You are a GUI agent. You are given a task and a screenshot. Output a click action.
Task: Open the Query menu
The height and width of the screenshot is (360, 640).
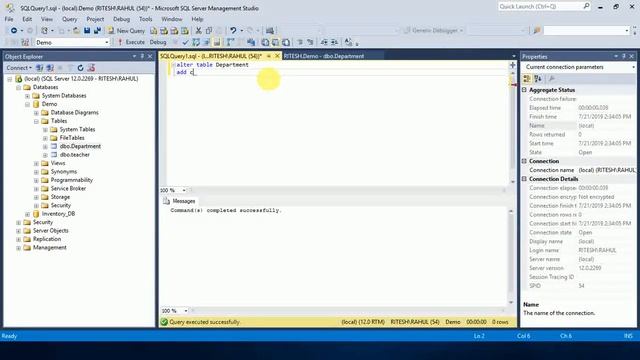tap(69, 19)
